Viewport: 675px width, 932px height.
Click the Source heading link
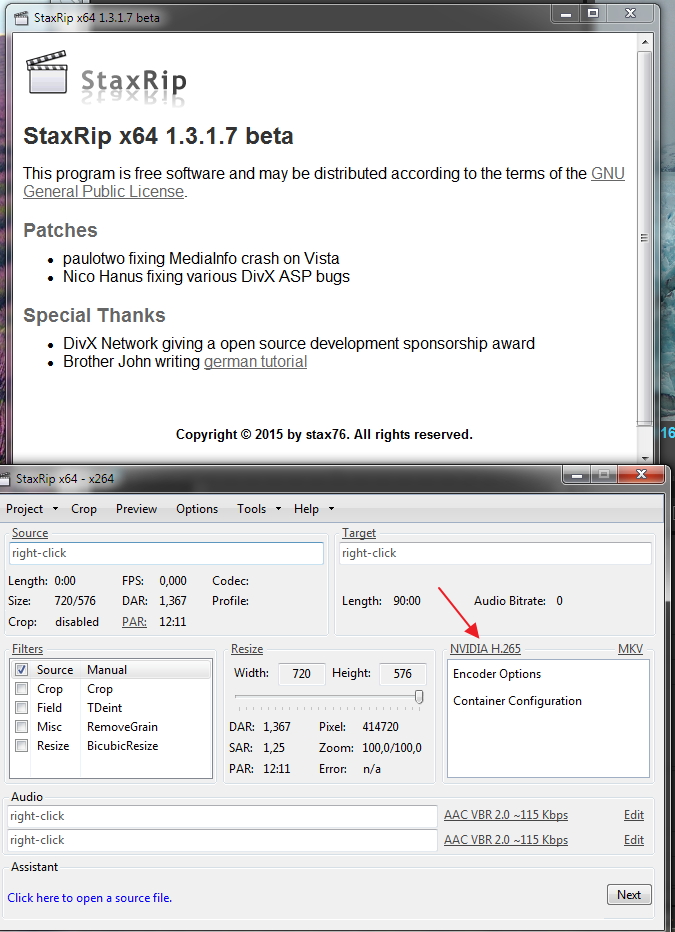(30, 533)
